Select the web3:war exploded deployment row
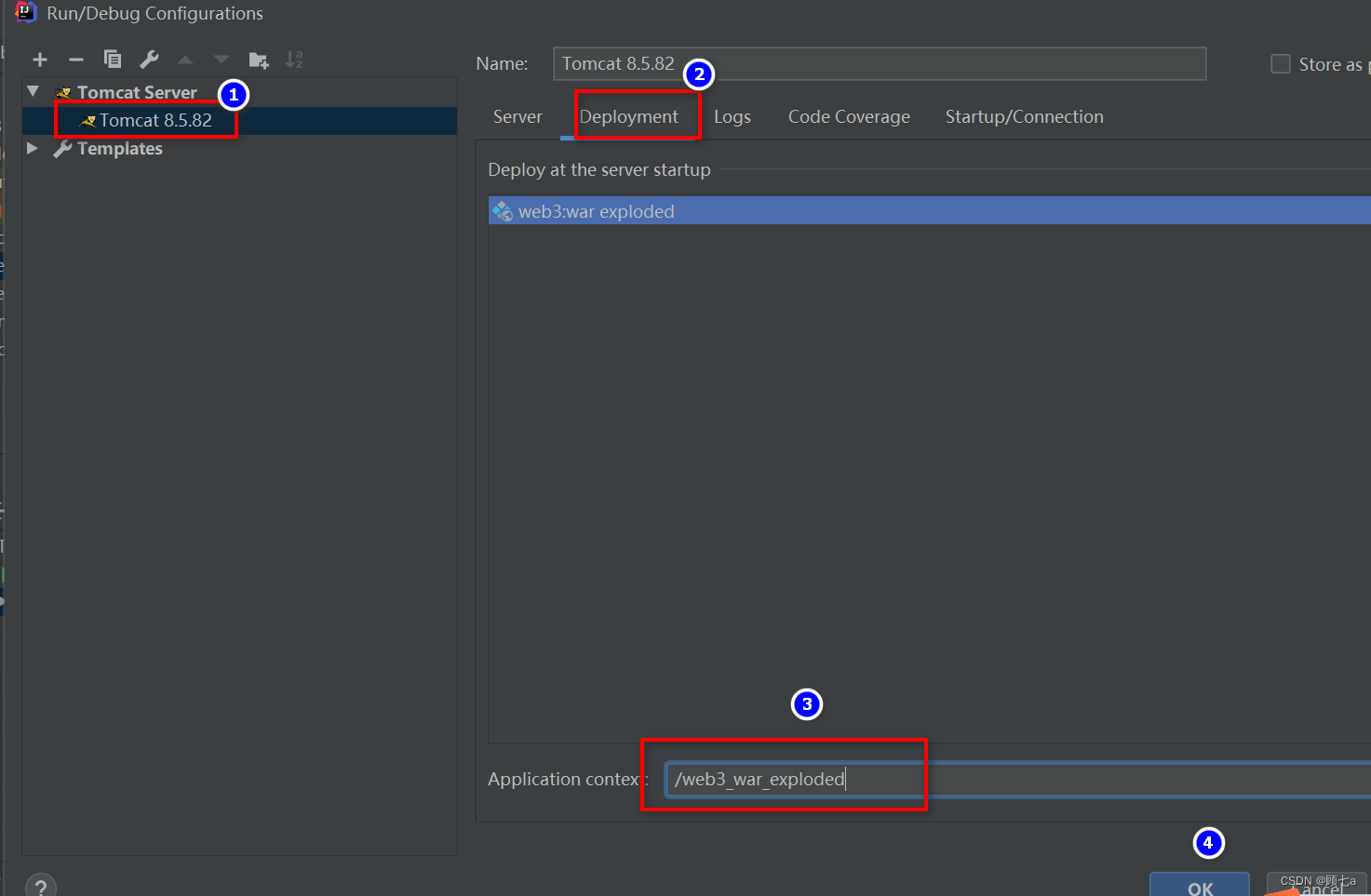 (x=930, y=211)
